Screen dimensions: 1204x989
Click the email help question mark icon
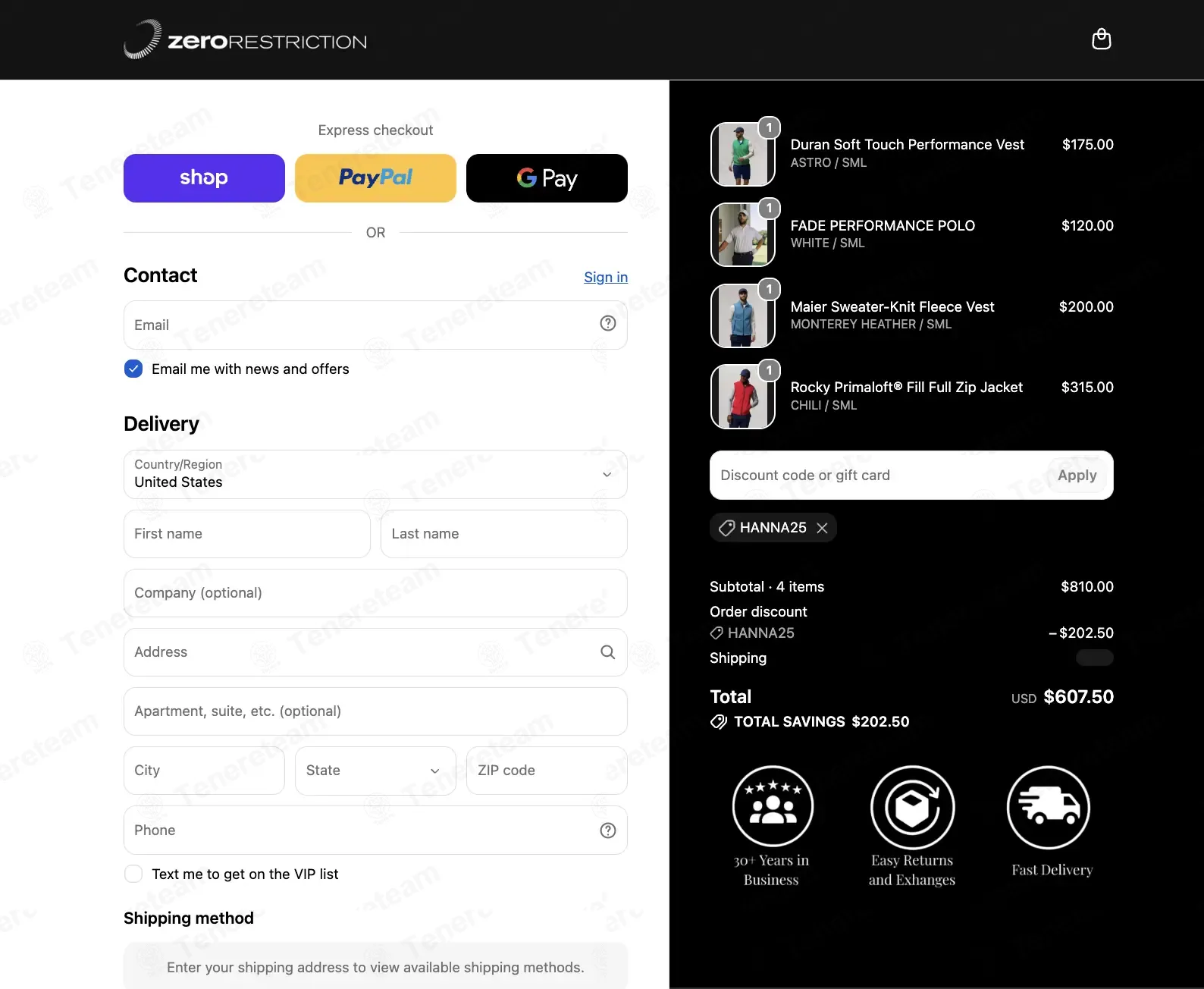[607, 323]
